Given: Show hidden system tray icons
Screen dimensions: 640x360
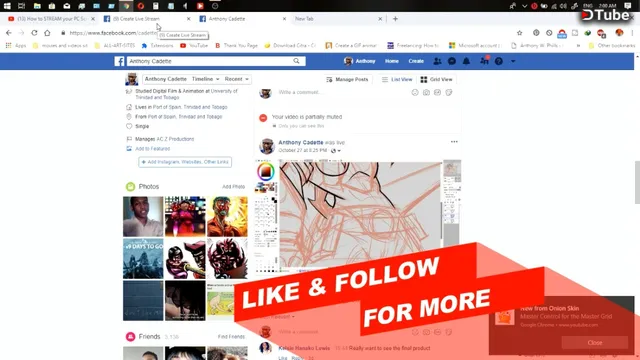Looking at the screenshot, I should (524, 6).
